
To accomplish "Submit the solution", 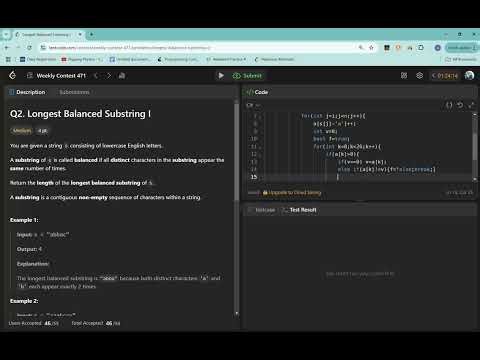I will pyautogui.click(x=247, y=76).
